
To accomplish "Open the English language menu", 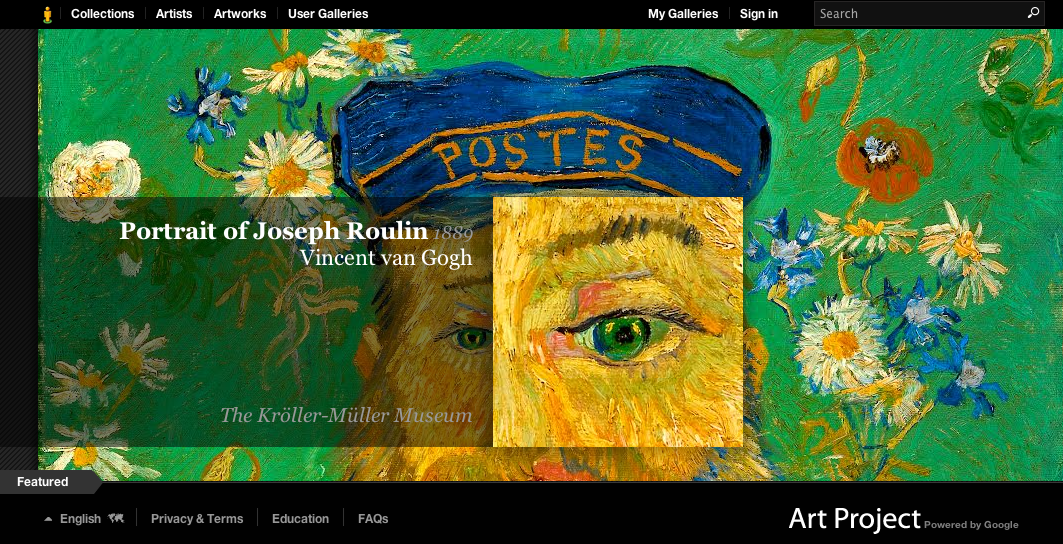I will click(x=81, y=519).
